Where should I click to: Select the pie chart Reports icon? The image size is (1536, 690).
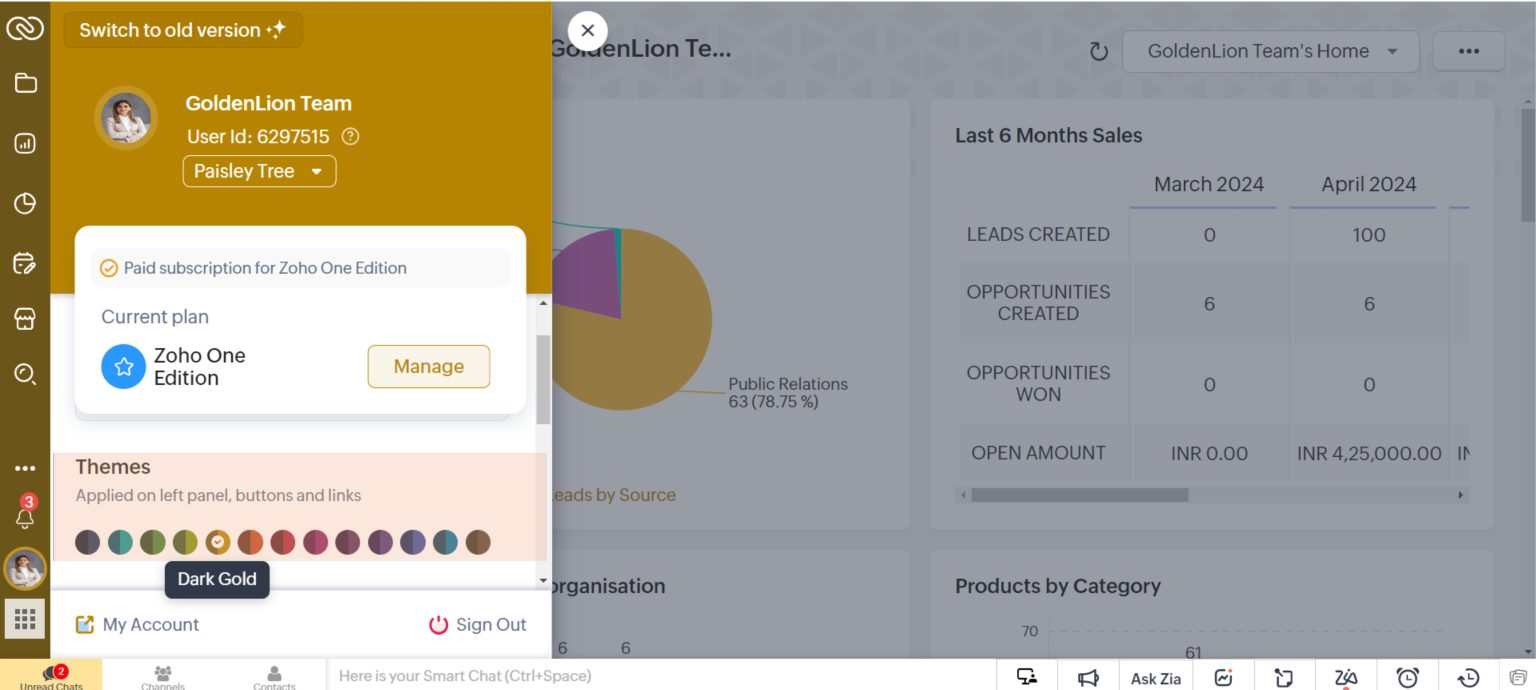25,202
